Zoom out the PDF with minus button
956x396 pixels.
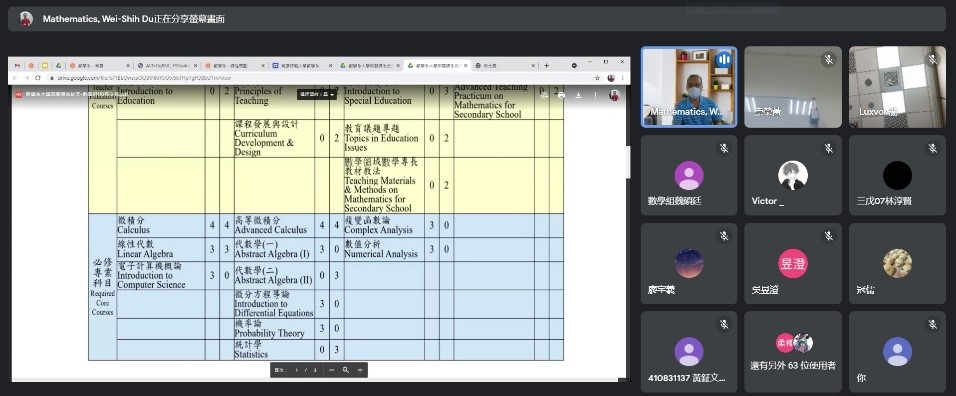pyautogui.click(x=331, y=370)
